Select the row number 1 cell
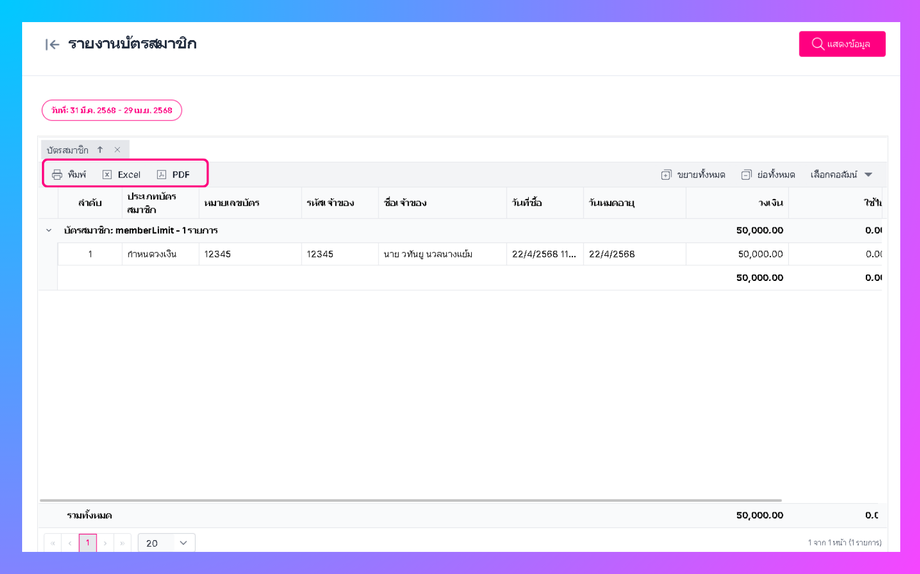 pos(90,254)
